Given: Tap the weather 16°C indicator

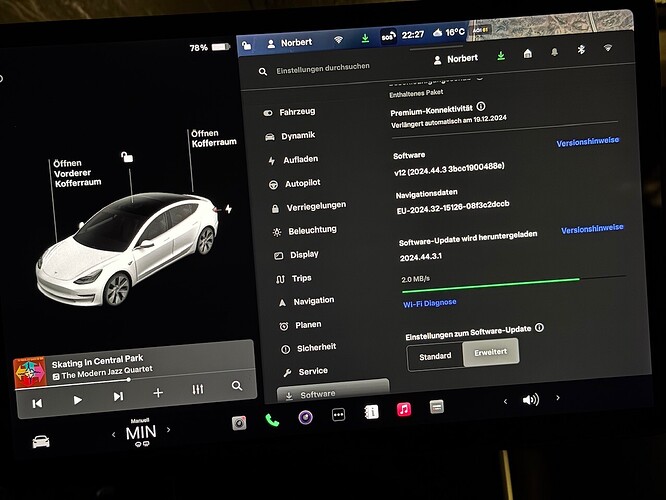Looking at the screenshot, I should click(449, 32).
